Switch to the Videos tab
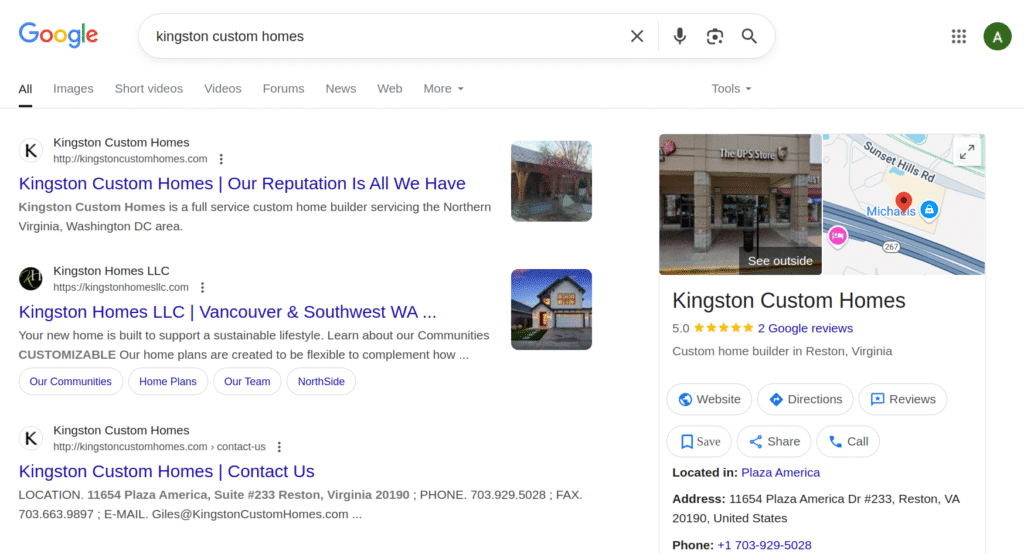 pyautogui.click(x=223, y=89)
